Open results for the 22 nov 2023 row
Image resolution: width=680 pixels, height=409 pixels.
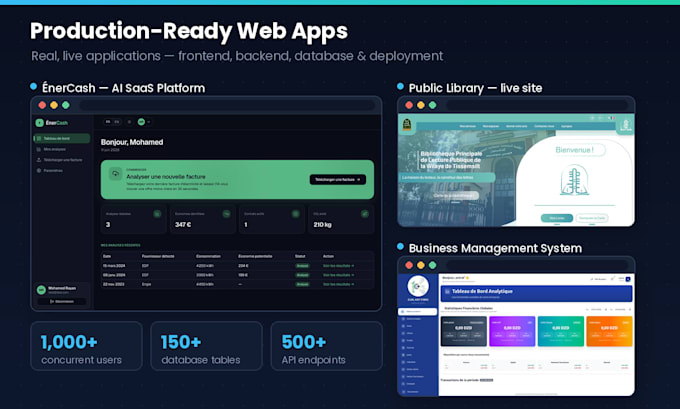(x=338, y=284)
